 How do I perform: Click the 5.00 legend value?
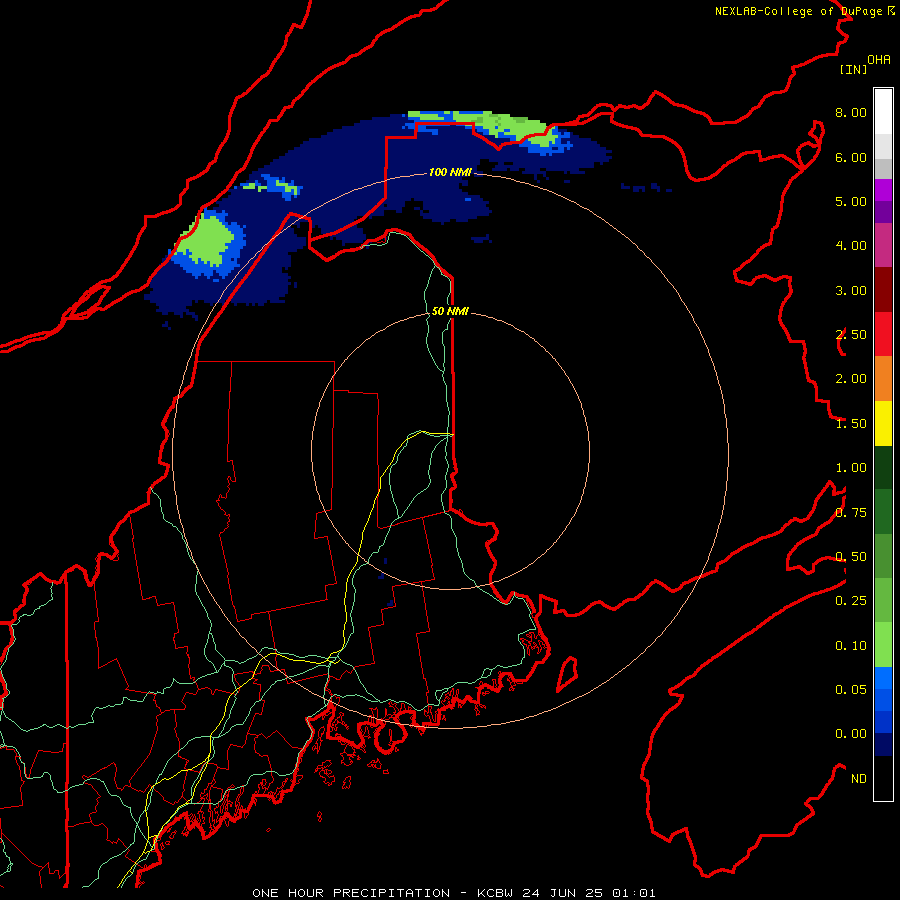pos(851,201)
